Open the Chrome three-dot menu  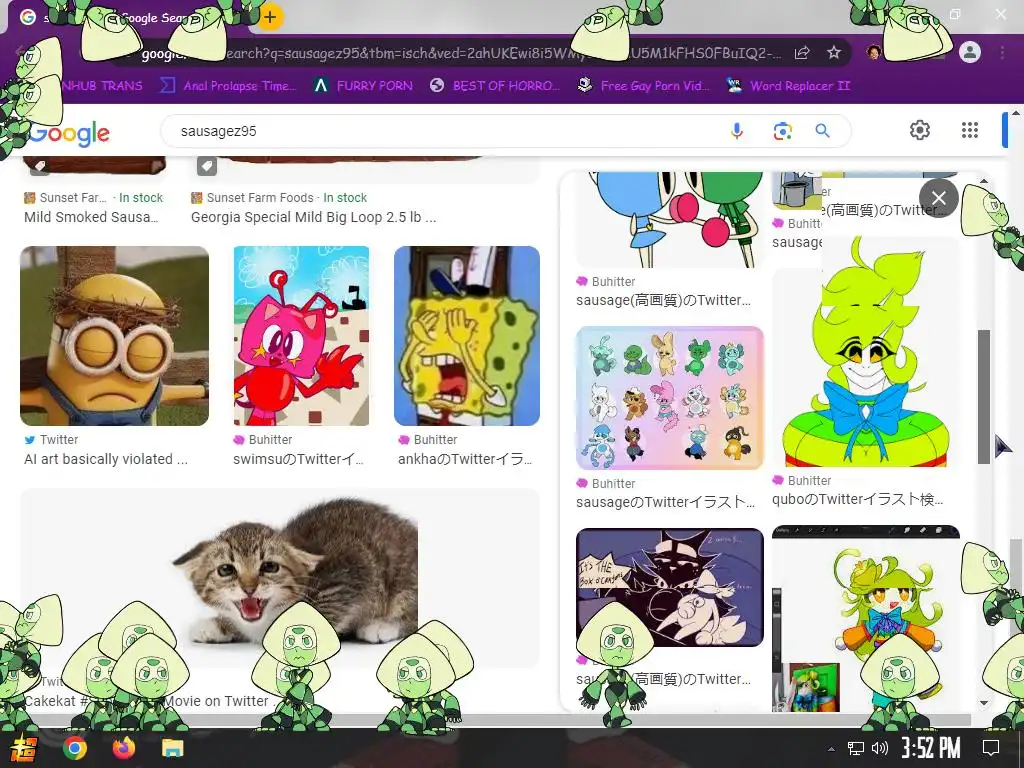pyautogui.click(x=1002, y=52)
